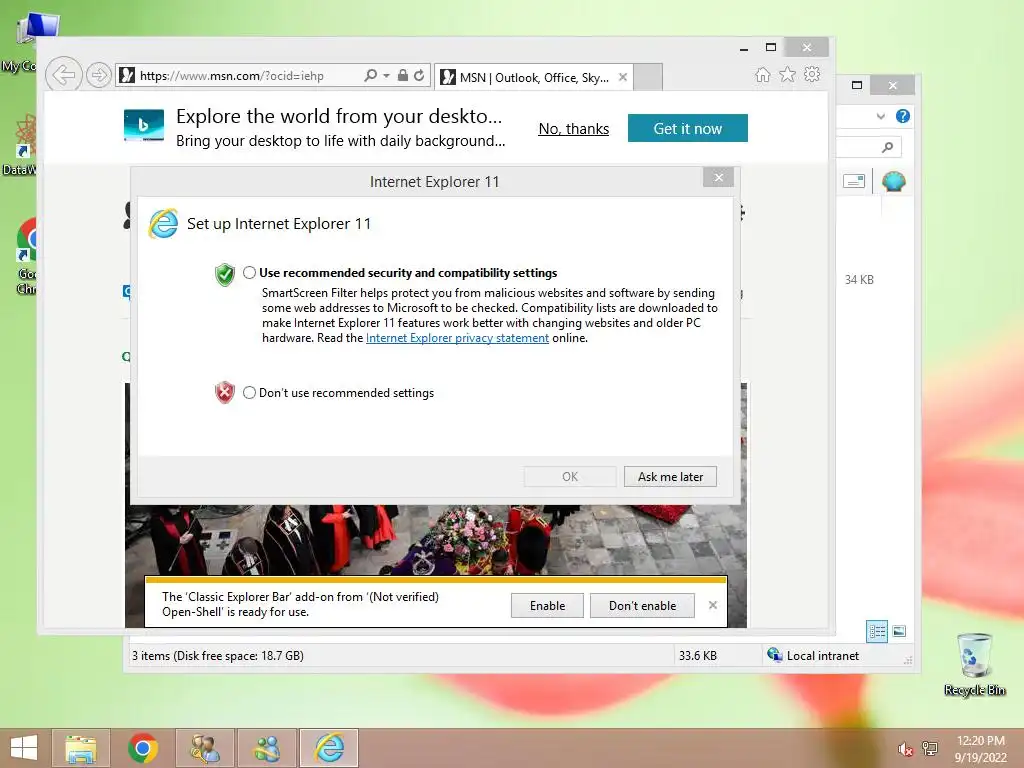Launch Google Chrome from the taskbar
Screen dimensions: 1024x768
[142, 748]
